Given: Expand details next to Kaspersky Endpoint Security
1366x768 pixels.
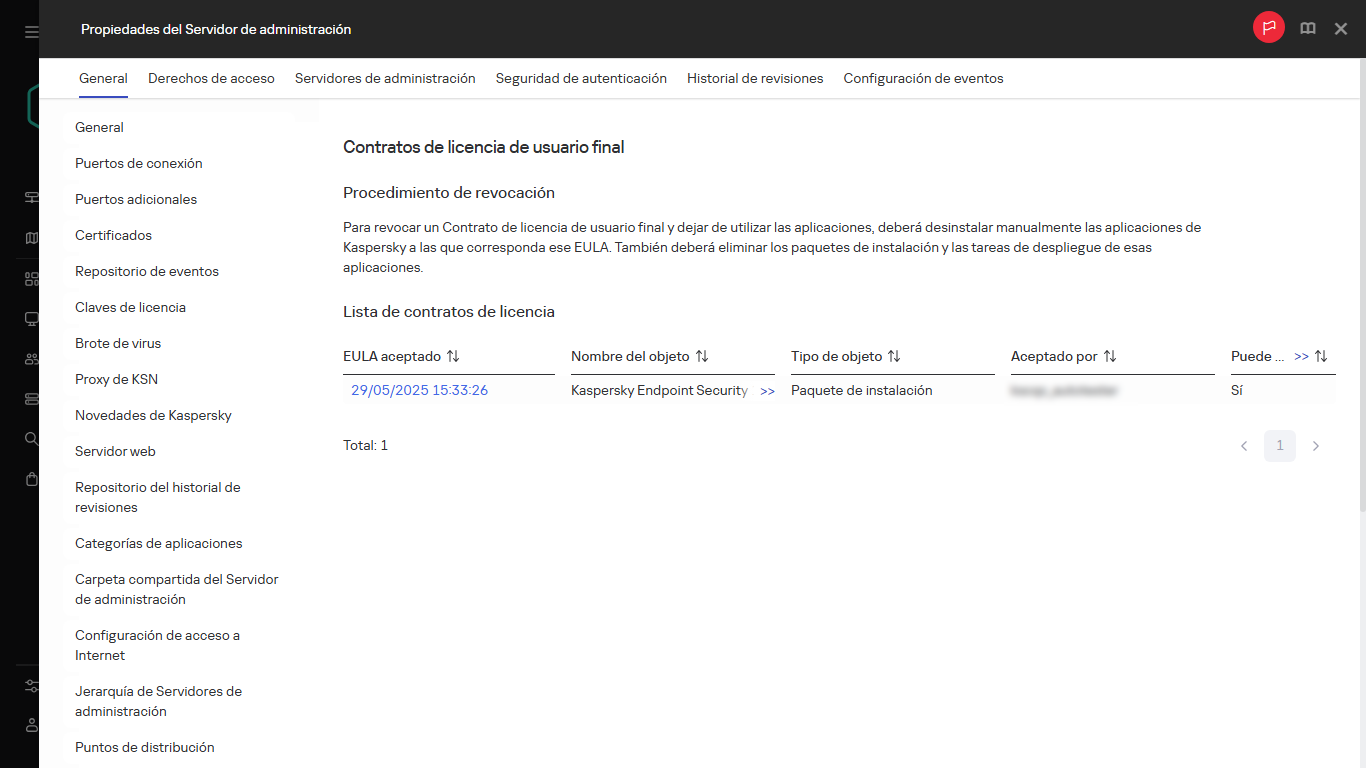Looking at the screenshot, I should [767, 391].
